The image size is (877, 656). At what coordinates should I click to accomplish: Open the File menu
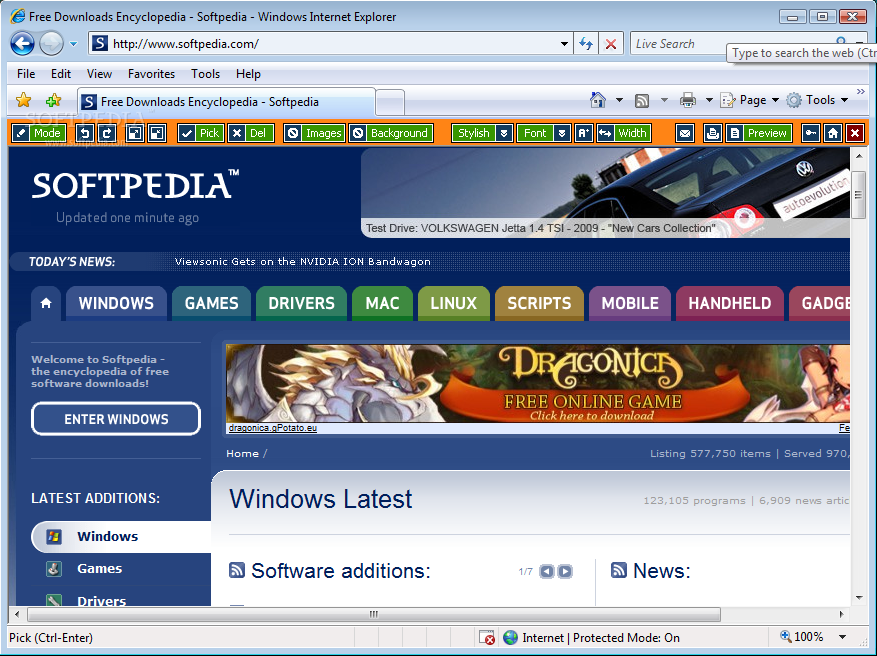(x=26, y=74)
